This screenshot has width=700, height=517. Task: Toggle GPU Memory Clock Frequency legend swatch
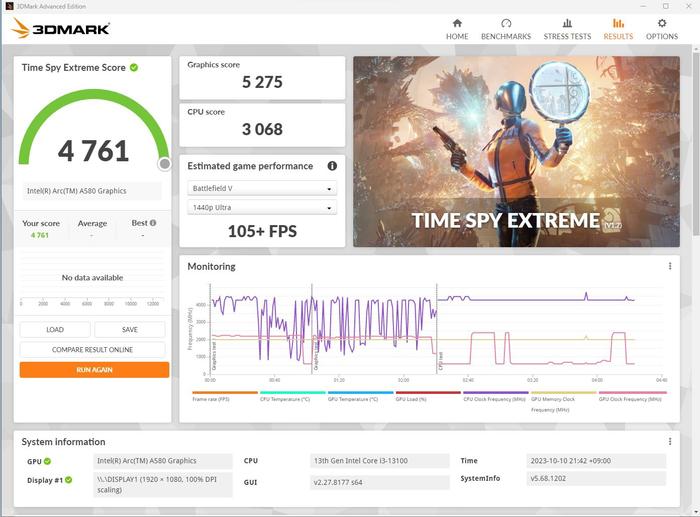point(564,392)
